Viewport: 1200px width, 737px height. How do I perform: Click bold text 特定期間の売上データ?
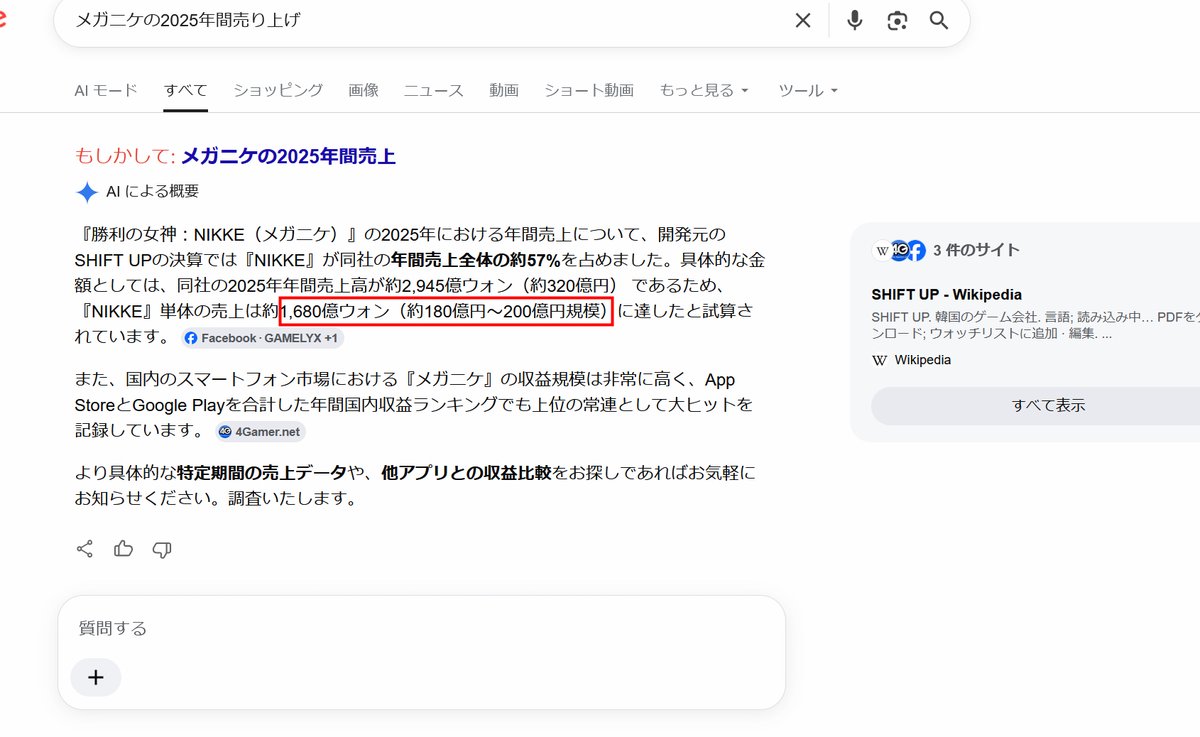[x=262, y=472]
